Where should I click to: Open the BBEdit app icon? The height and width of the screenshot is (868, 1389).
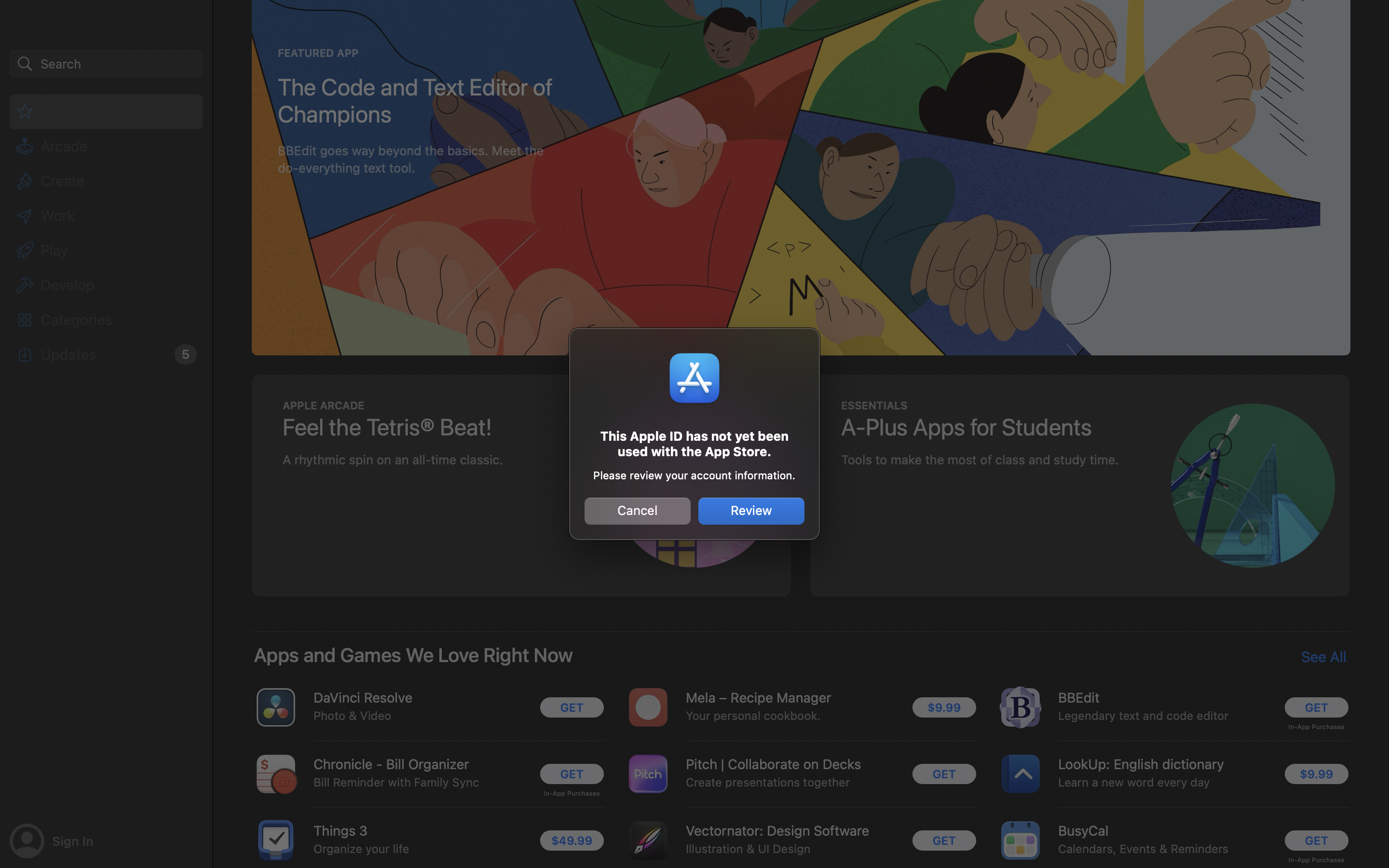(x=1020, y=707)
